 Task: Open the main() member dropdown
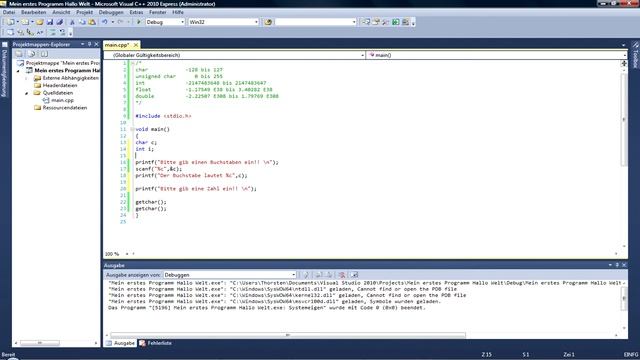coord(625,55)
